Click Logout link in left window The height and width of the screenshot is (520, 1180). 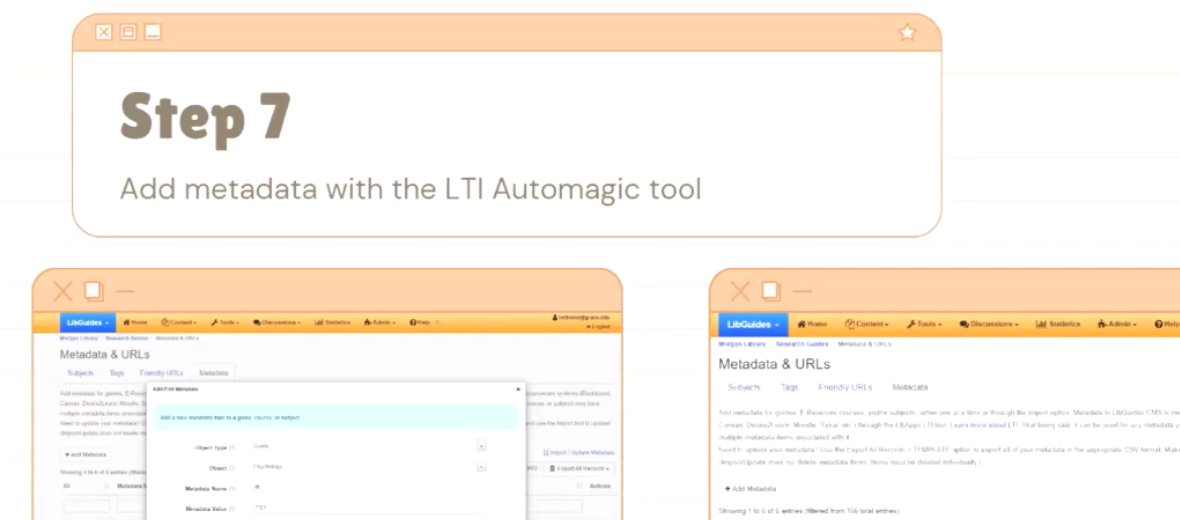coord(598,327)
